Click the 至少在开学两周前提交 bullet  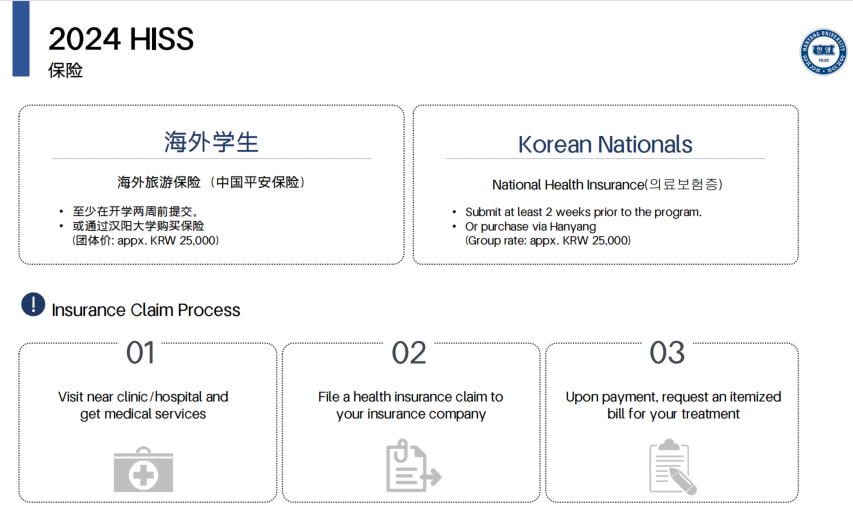pyautogui.click(x=137, y=212)
